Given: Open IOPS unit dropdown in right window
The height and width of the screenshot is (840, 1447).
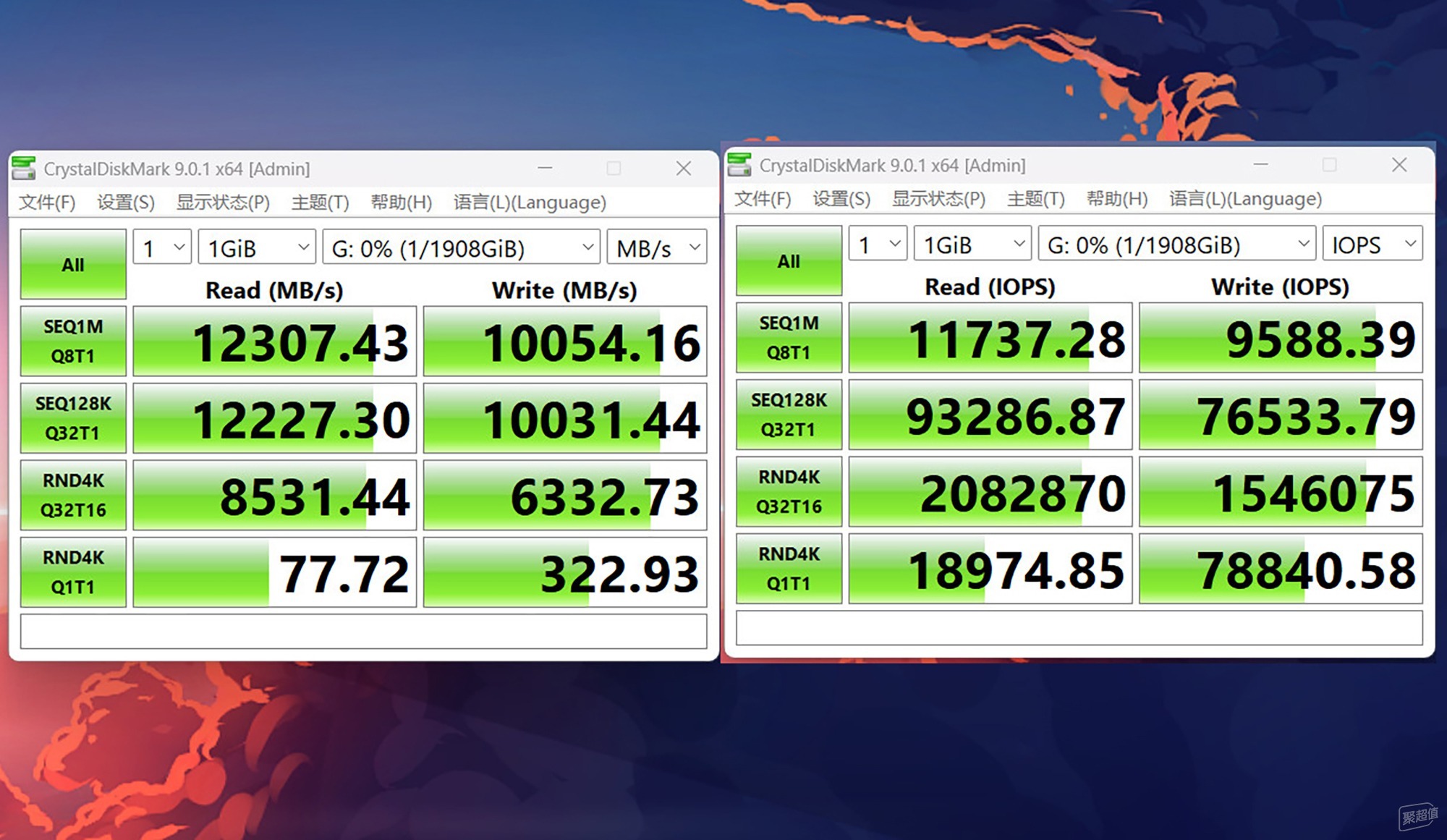Looking at the screenshot, I should (1372, 245).
